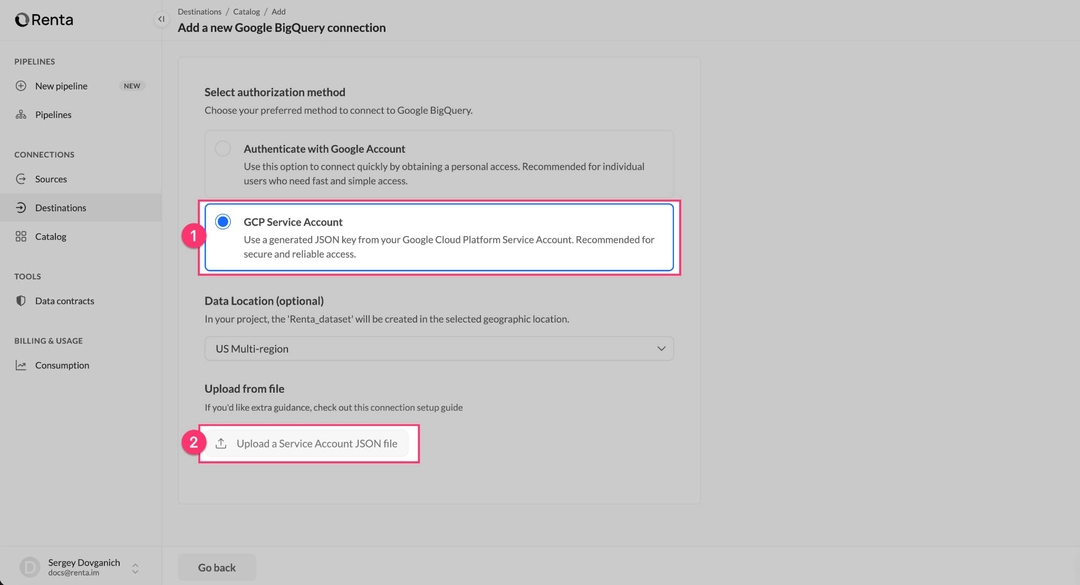Collapse the sidebar using the chevron
The width and height of the screenshot is (1080, 585).
click(x=161, y=18)
